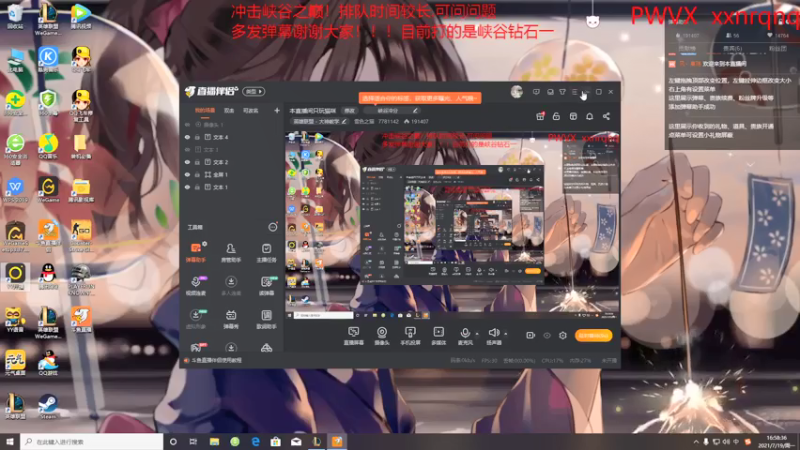Click the filter funnel icon in title bar
The width and height of the screenshot is (800, 450).
coord(562,92)
